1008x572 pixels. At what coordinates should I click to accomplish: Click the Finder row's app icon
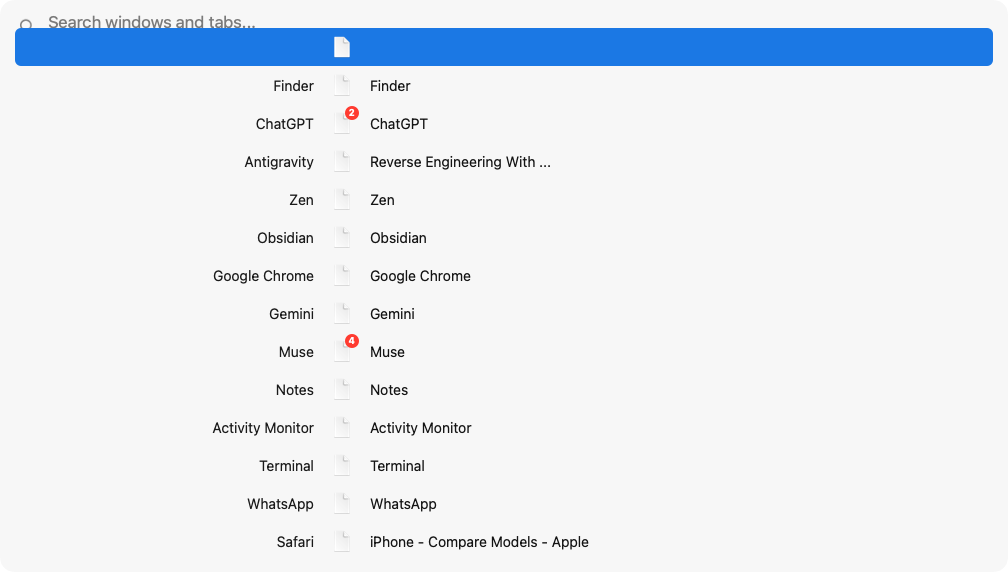342,85
